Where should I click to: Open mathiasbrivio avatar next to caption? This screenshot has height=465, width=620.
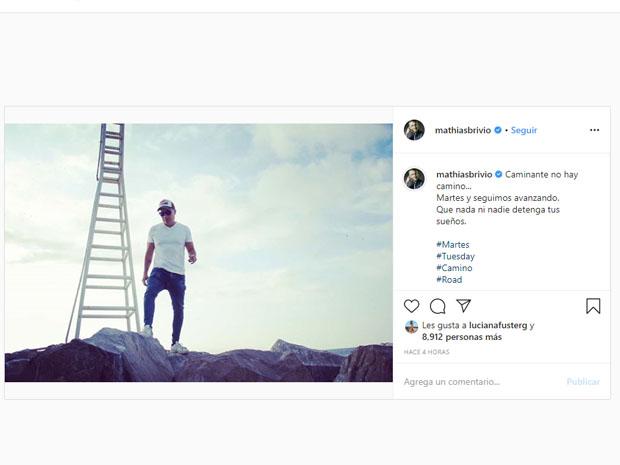(414, 178)
